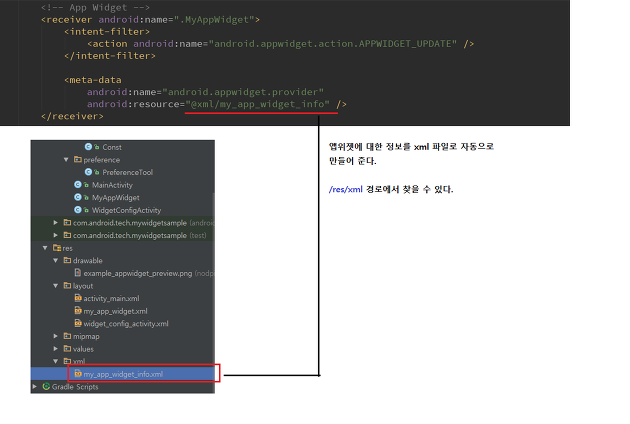The width and height of the screenshot is (630, 424).
Task: Click the closing </intent-filter> tag
Action: click(x=110, y=56)
